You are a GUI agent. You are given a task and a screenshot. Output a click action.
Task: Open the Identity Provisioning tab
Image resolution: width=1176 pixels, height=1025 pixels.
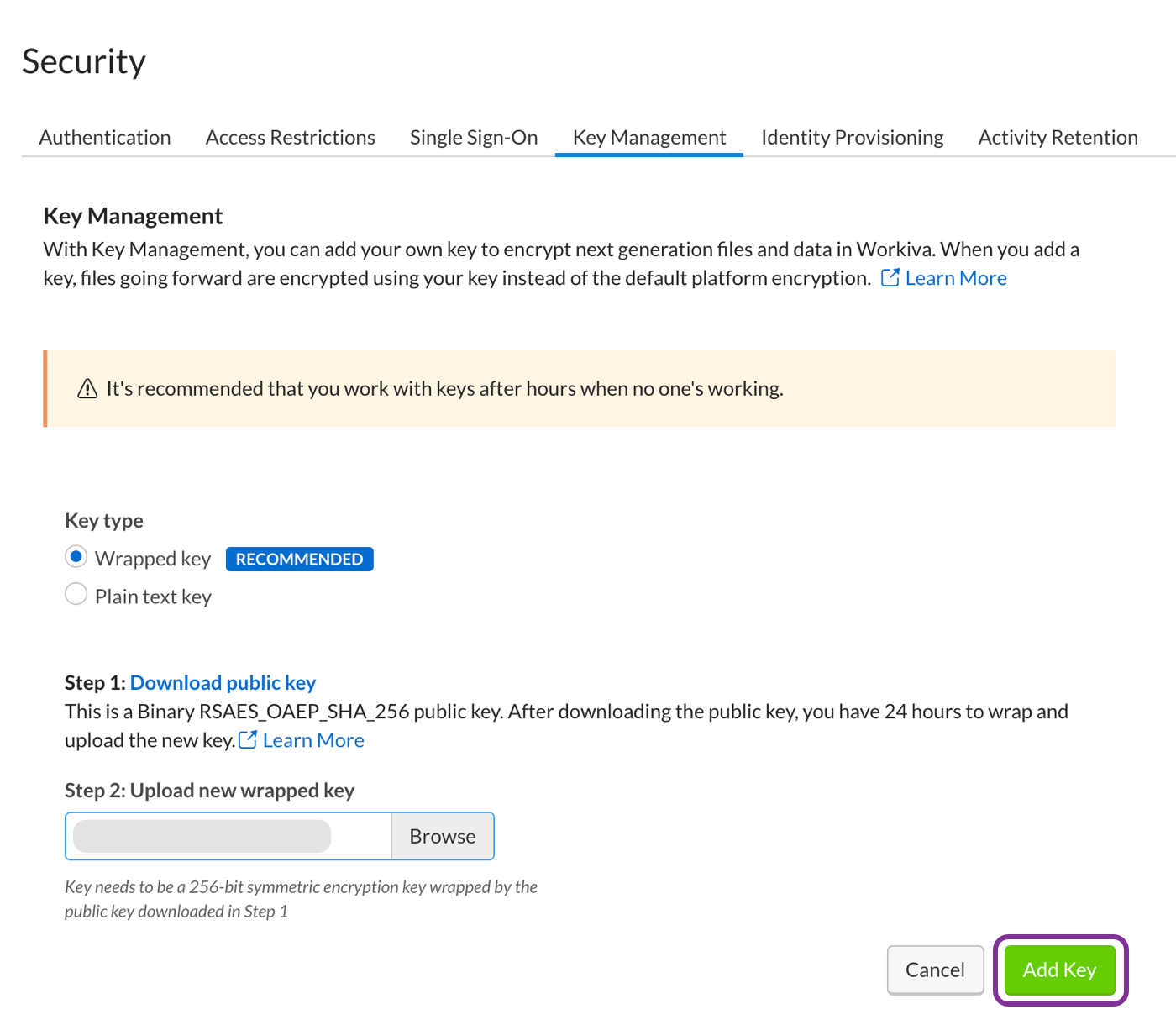pos(852,138)
